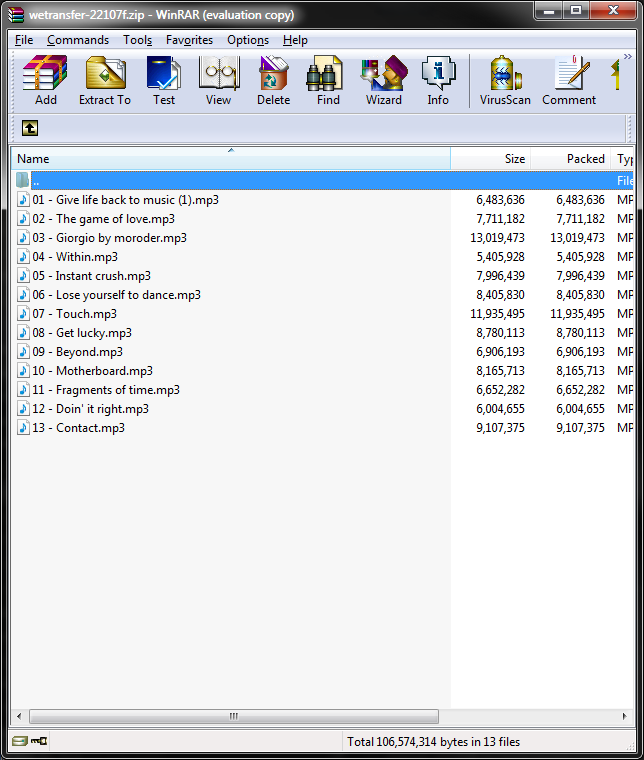Click packed value 11,935,495
Viewport: 644px width, 760px height.
tap(577, 314)
